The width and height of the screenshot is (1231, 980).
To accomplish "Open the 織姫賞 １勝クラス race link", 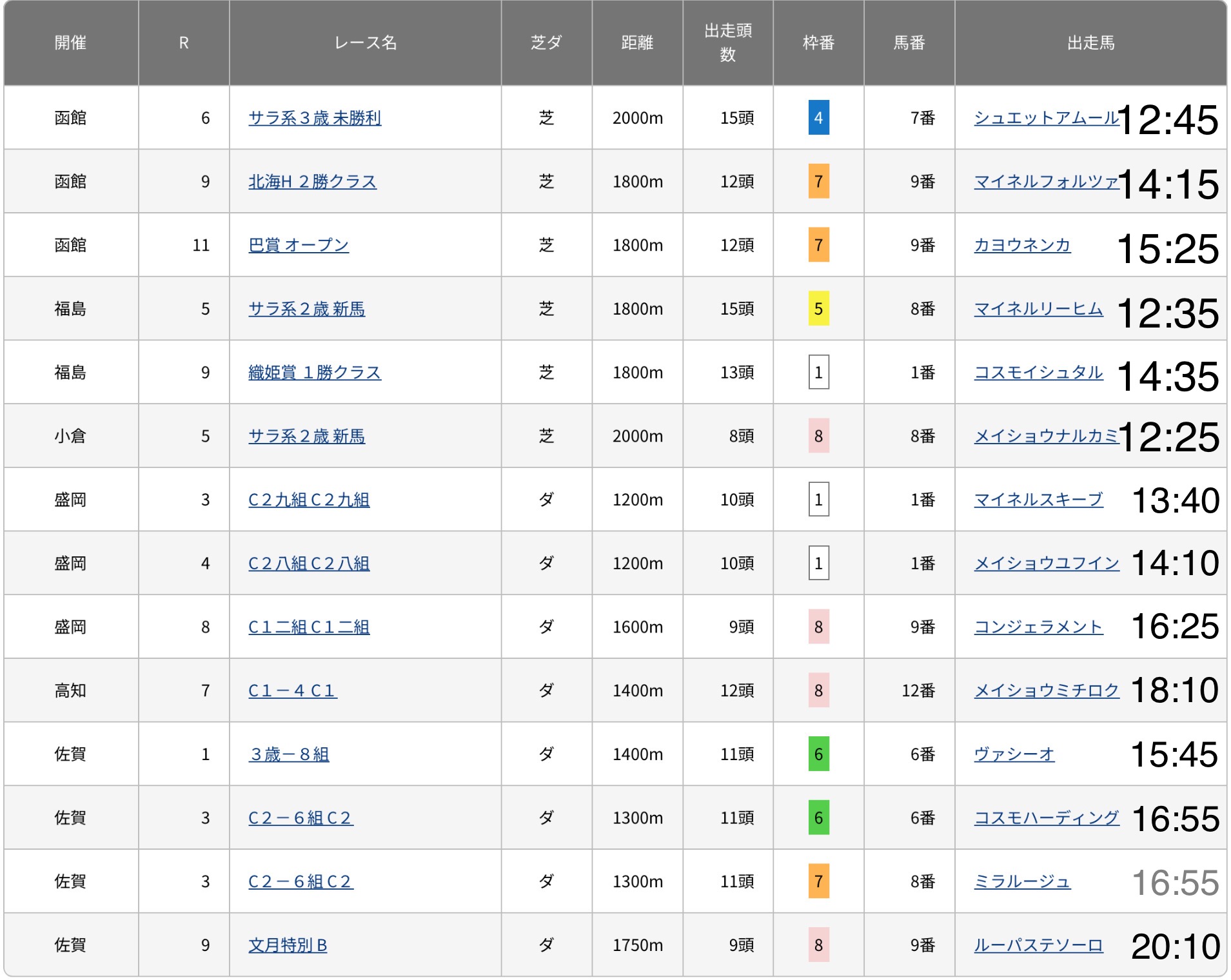I will point(315,373).
